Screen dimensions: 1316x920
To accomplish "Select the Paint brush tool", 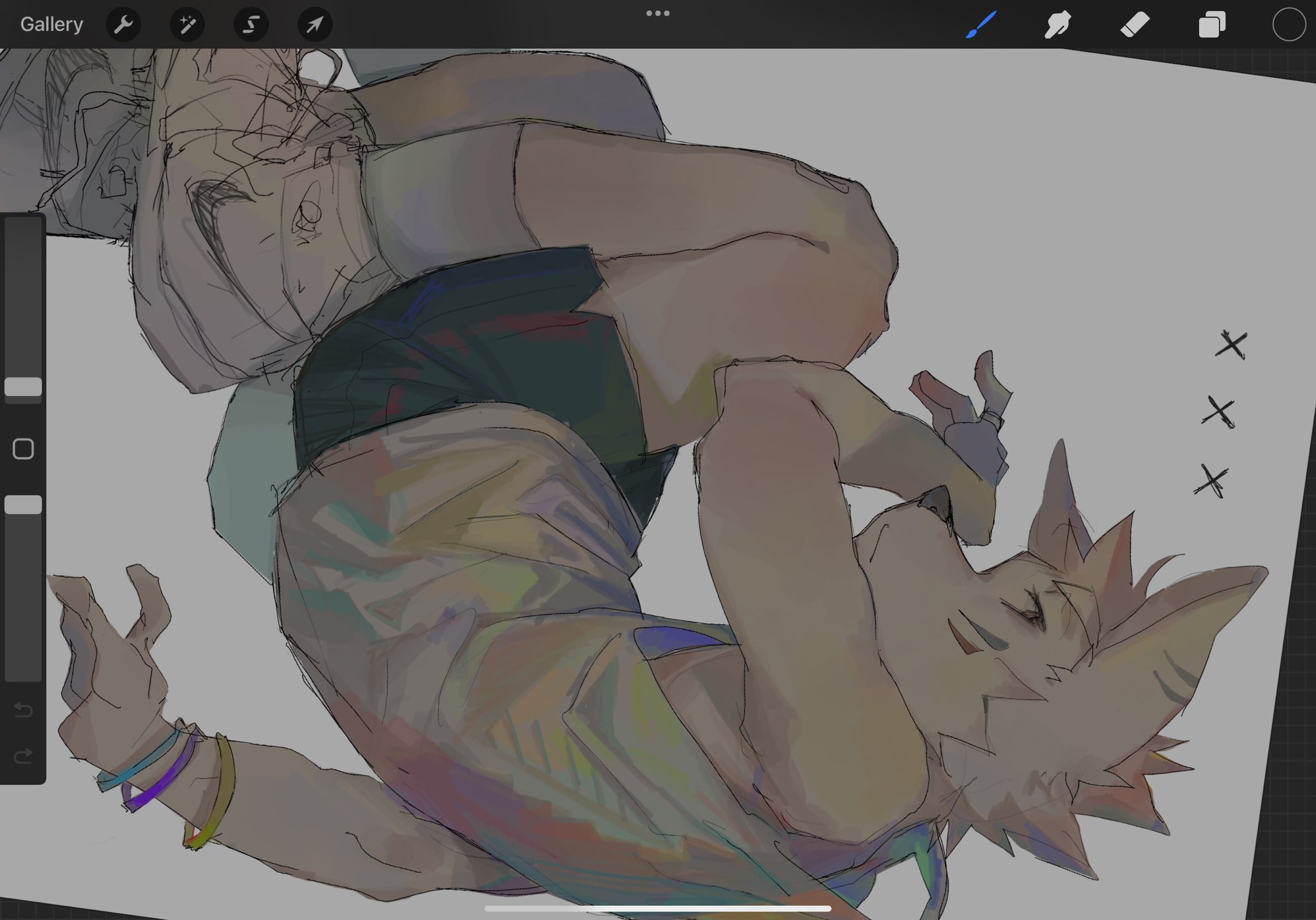I will click(x=981, y=24).
